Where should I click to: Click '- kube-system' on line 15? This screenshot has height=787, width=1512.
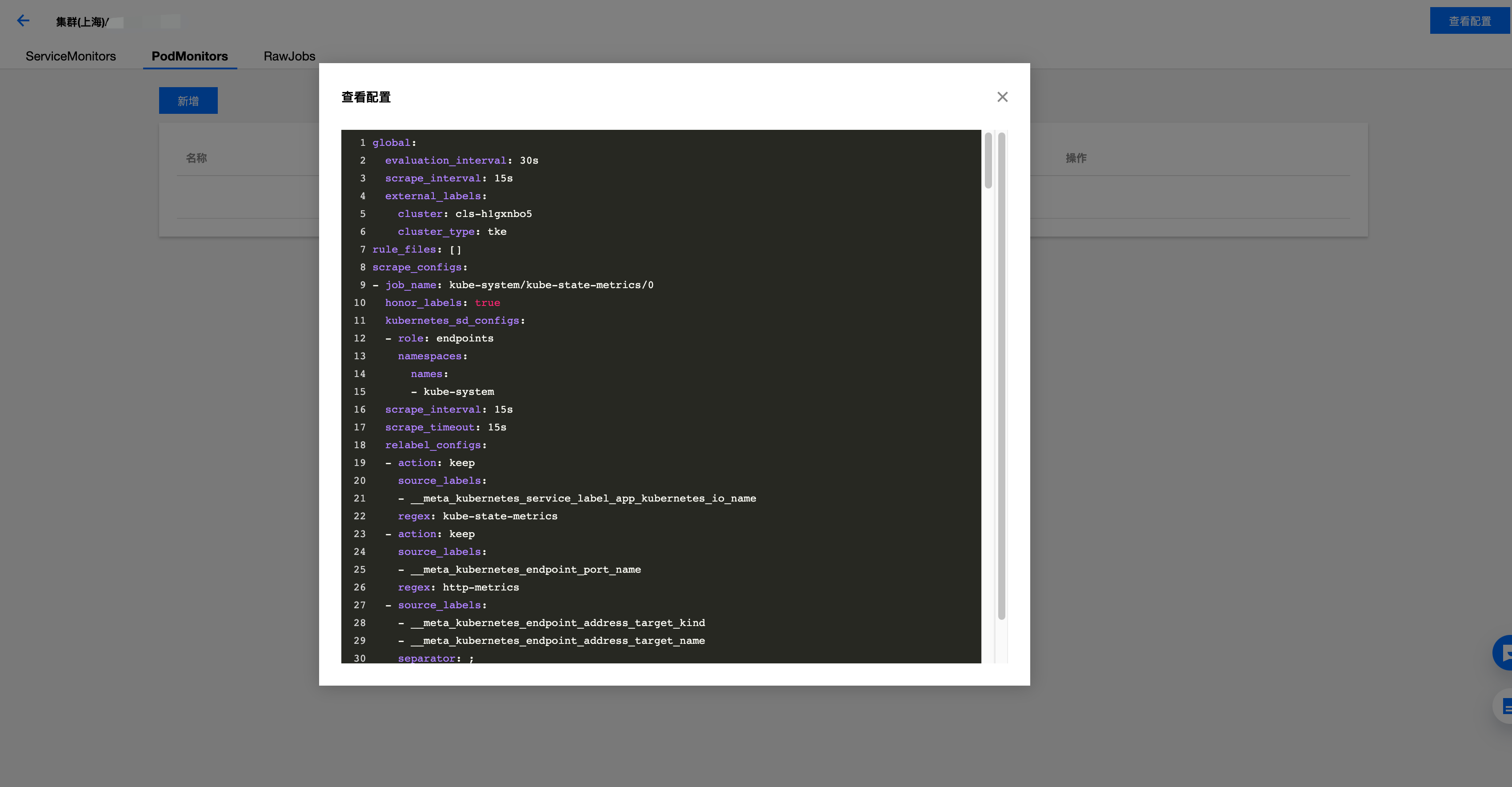pos(452,392)
